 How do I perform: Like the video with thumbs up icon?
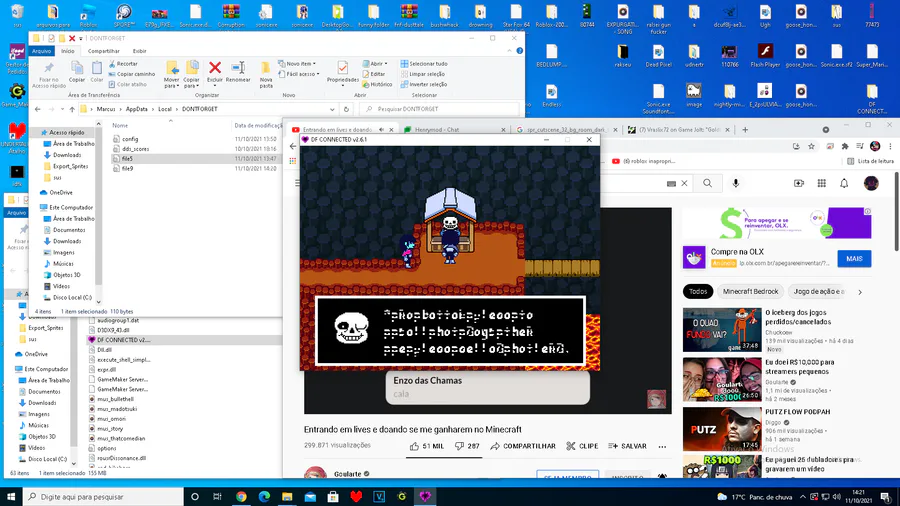point(414,446)
